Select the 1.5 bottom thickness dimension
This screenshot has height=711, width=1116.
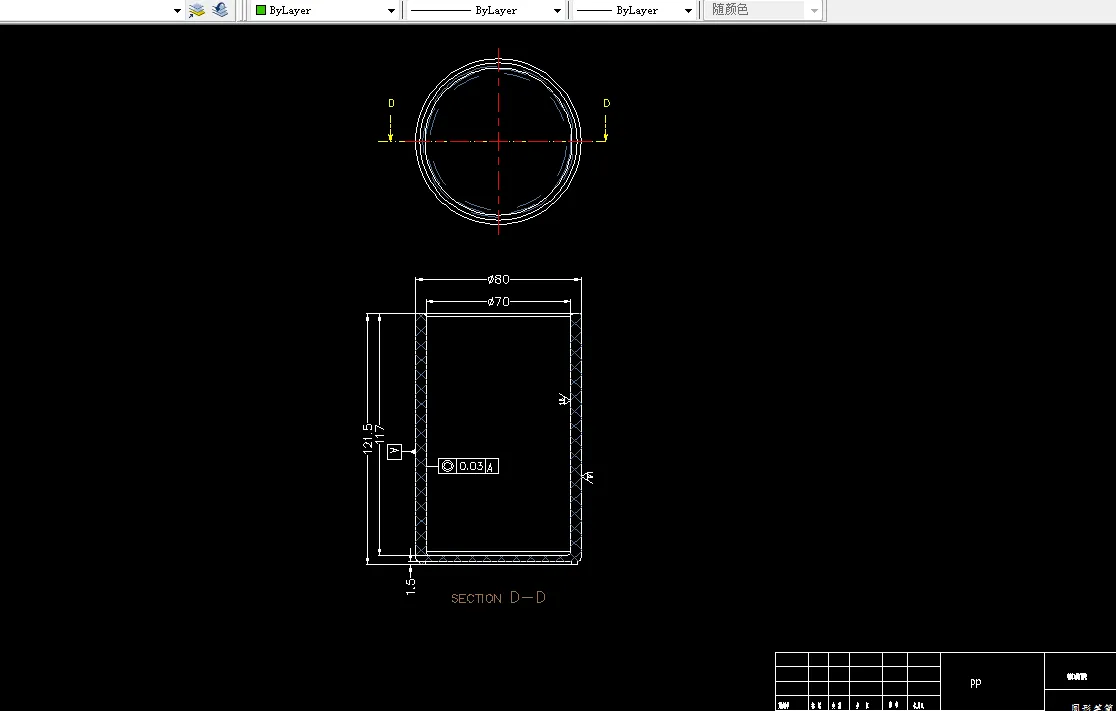(411, 586)
